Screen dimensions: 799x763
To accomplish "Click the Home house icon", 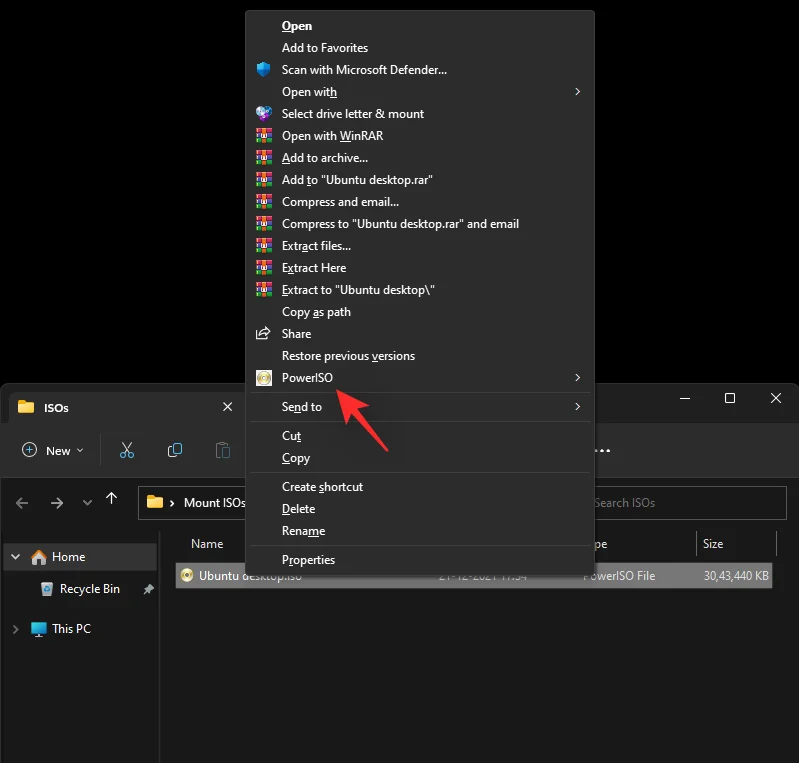I will 39,557.
